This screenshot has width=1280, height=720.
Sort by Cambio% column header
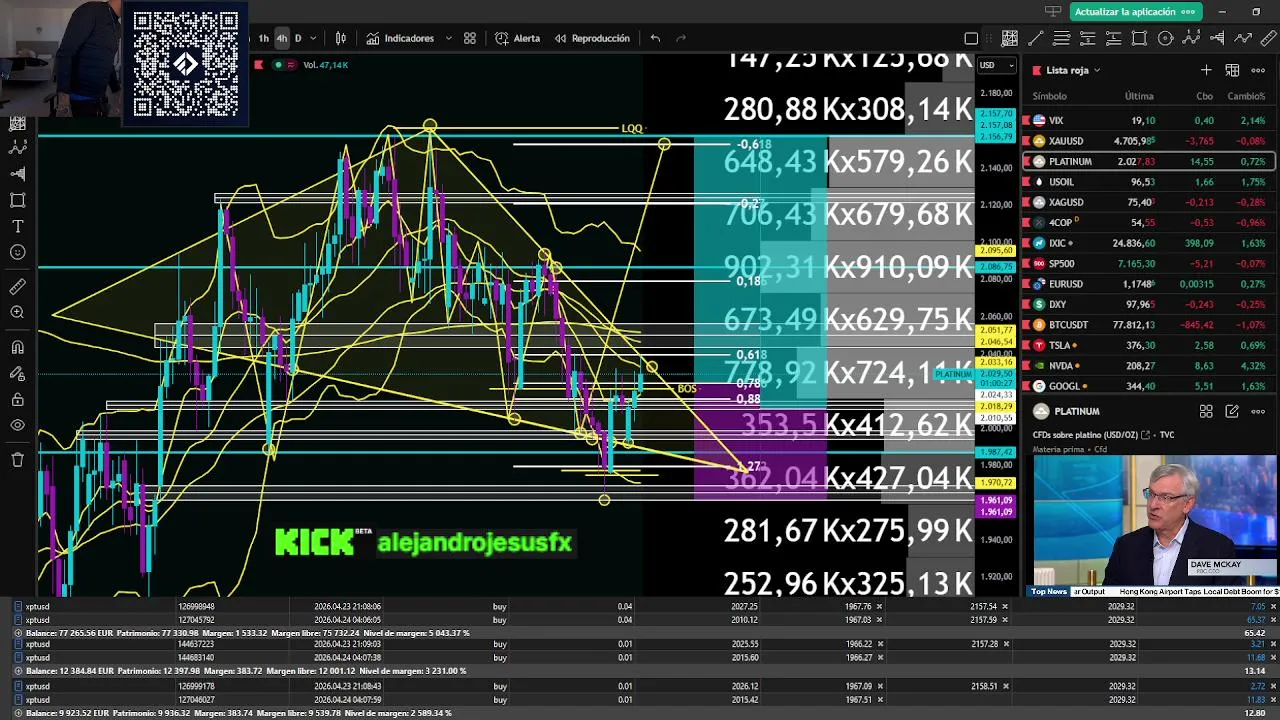[x=1246, y=96]
